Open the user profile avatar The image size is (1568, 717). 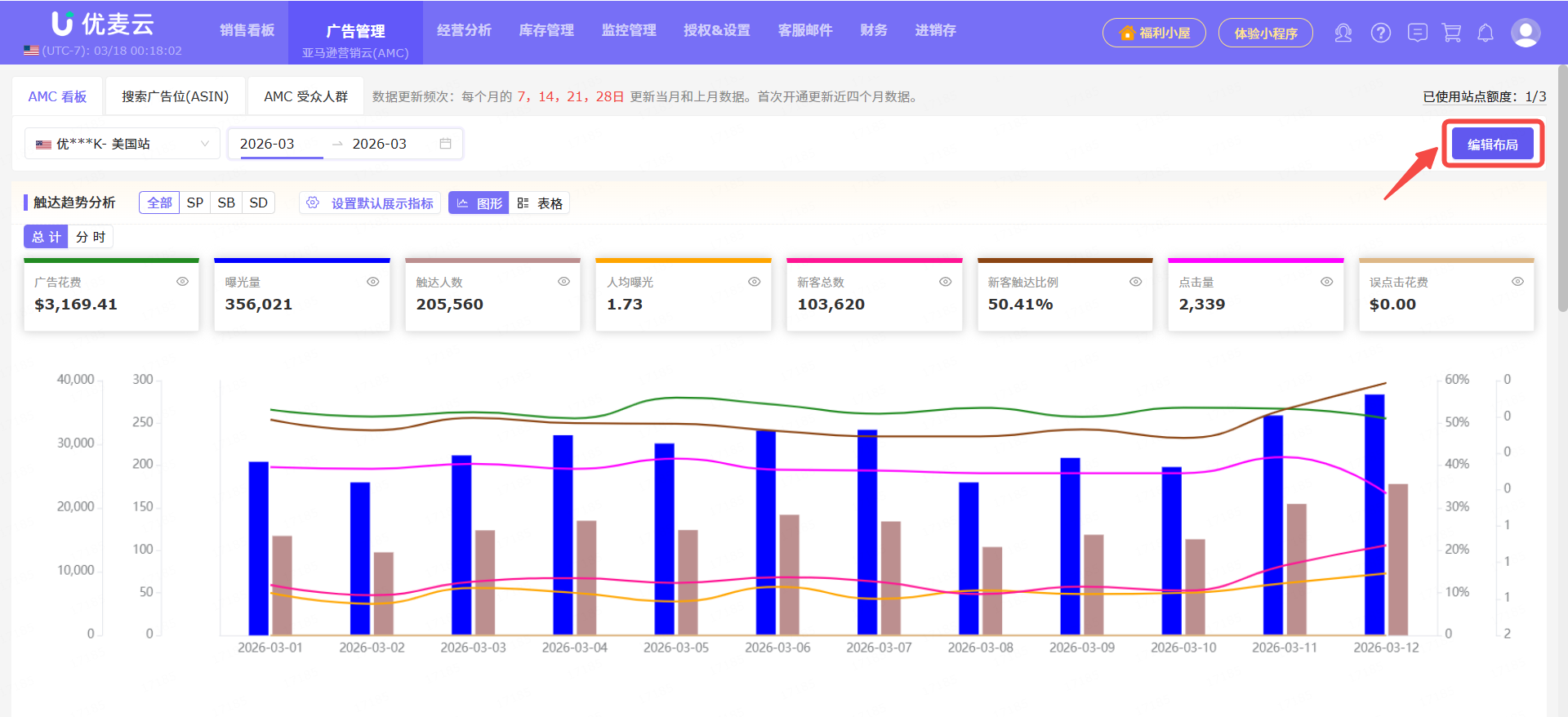tap(1525, 33)
